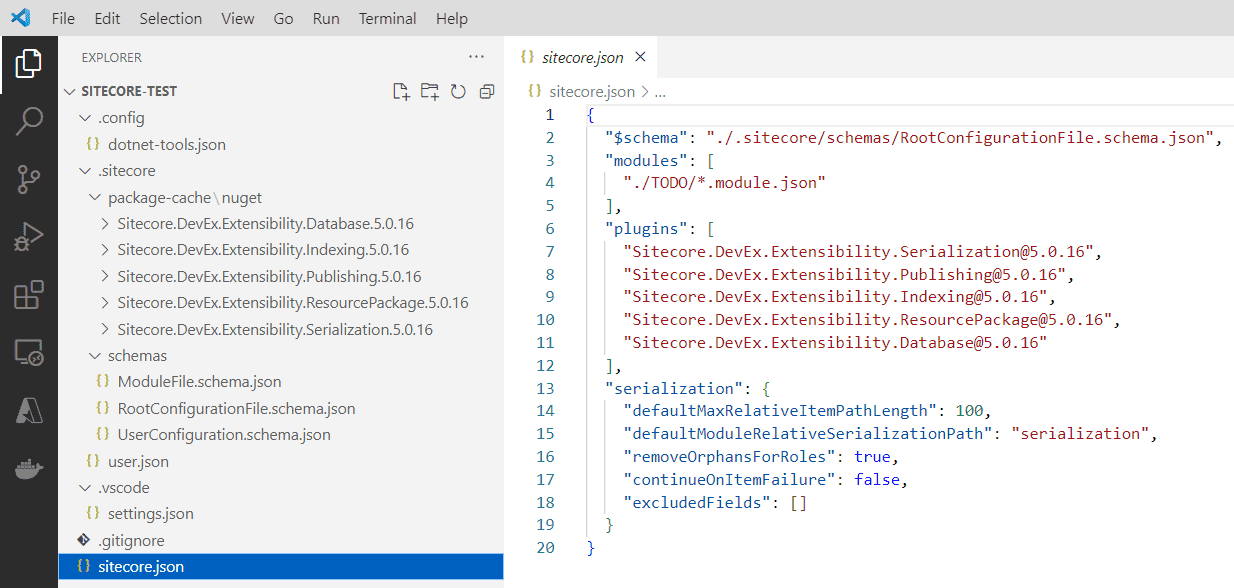Image resolution: width=1234 pixels, height=588 pixels.
Task: Open the Selection menu
Action: (170, 18)
